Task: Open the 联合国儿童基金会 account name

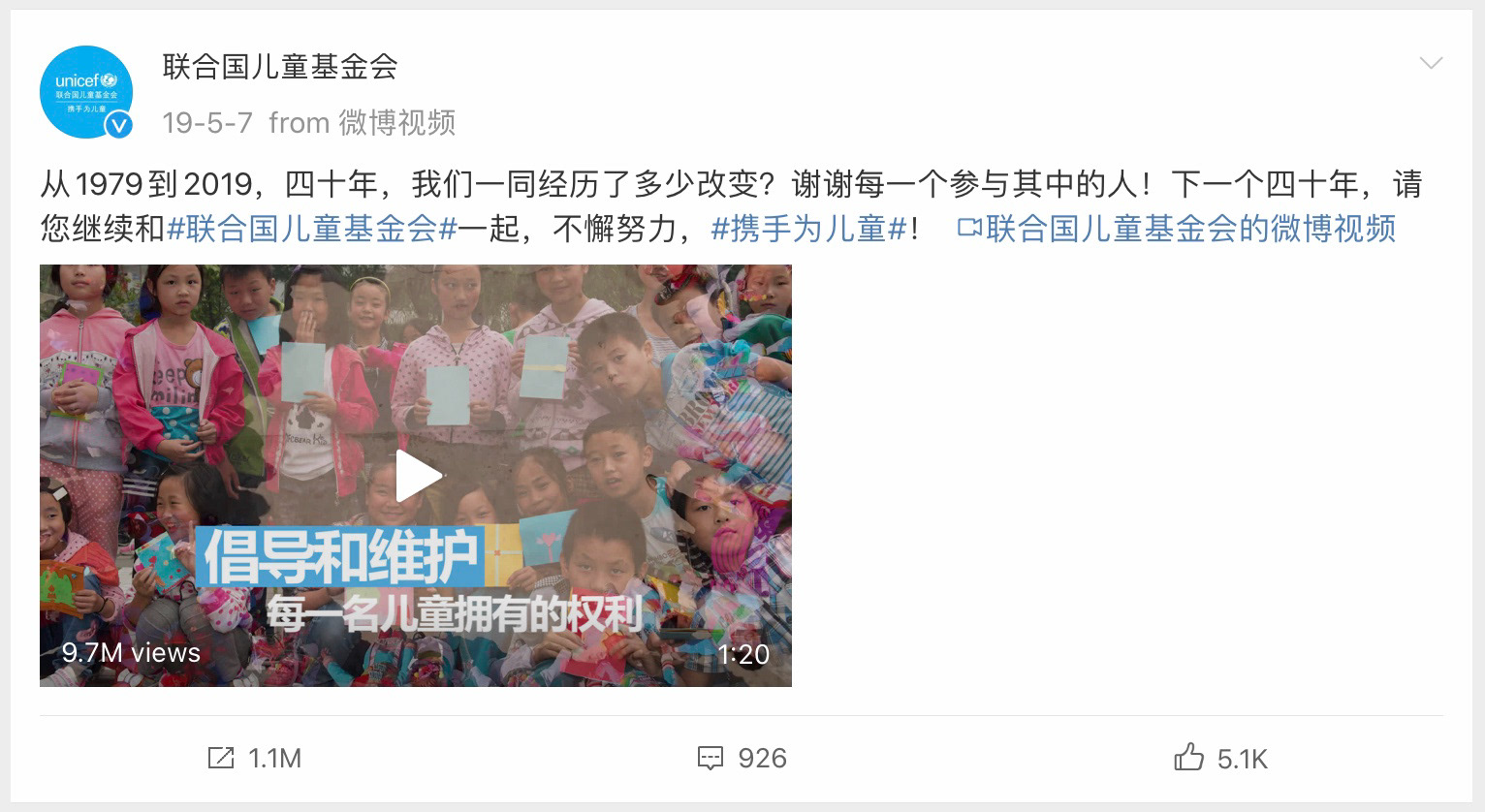Action: [280, 67]
